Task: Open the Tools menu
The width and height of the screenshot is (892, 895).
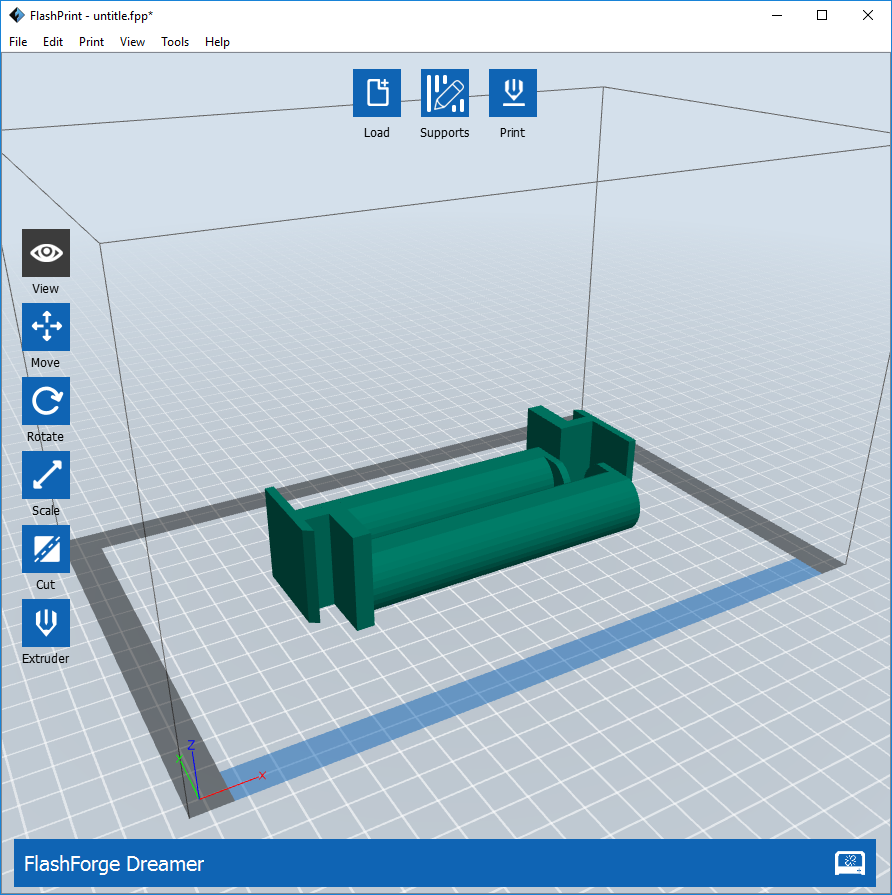Action: click(x=175, y=42)
